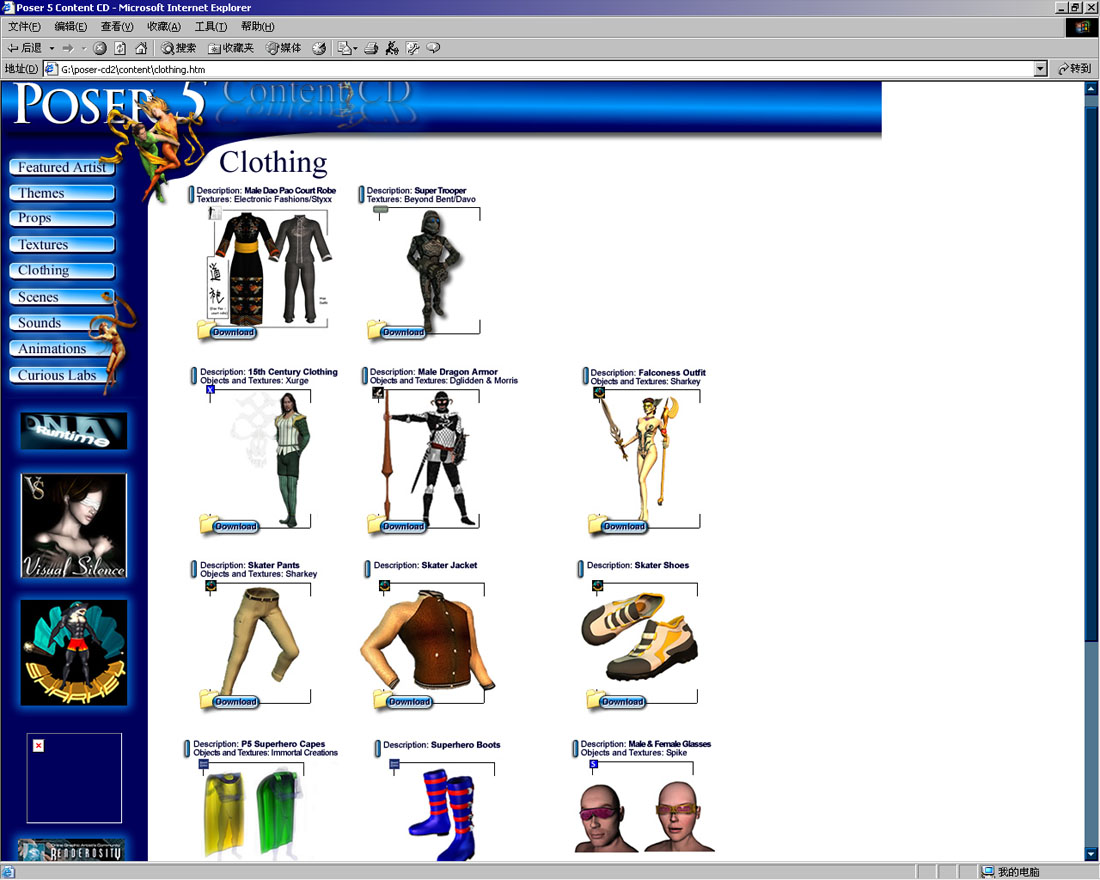Download the Super Trooper item
Viewport: 1100px width, 880px height.
click(397, 331)
